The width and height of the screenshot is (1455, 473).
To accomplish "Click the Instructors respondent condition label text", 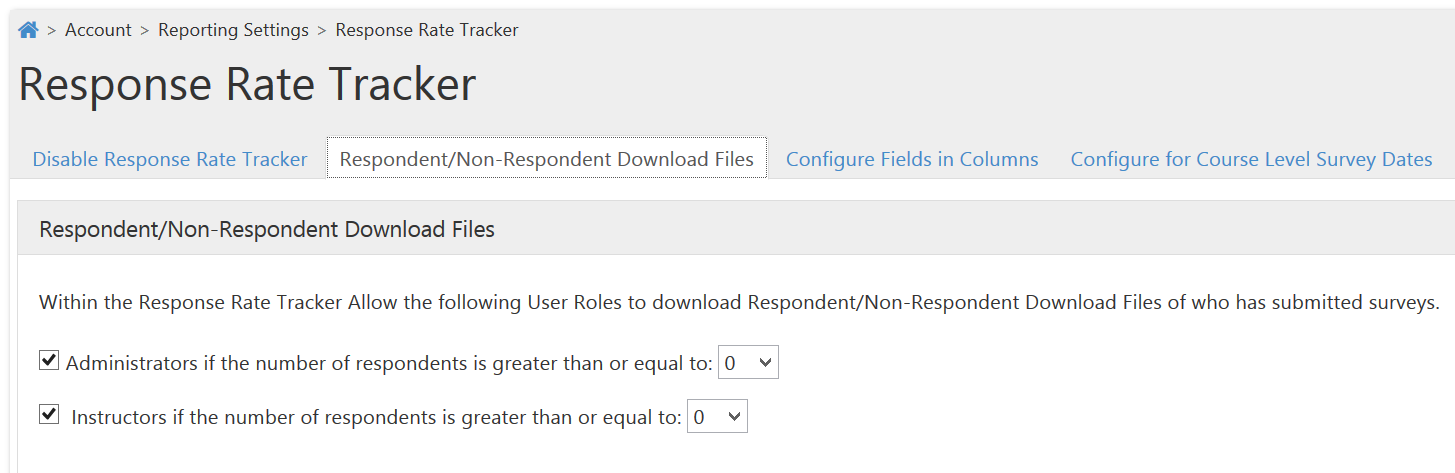I will coord(376,417).
